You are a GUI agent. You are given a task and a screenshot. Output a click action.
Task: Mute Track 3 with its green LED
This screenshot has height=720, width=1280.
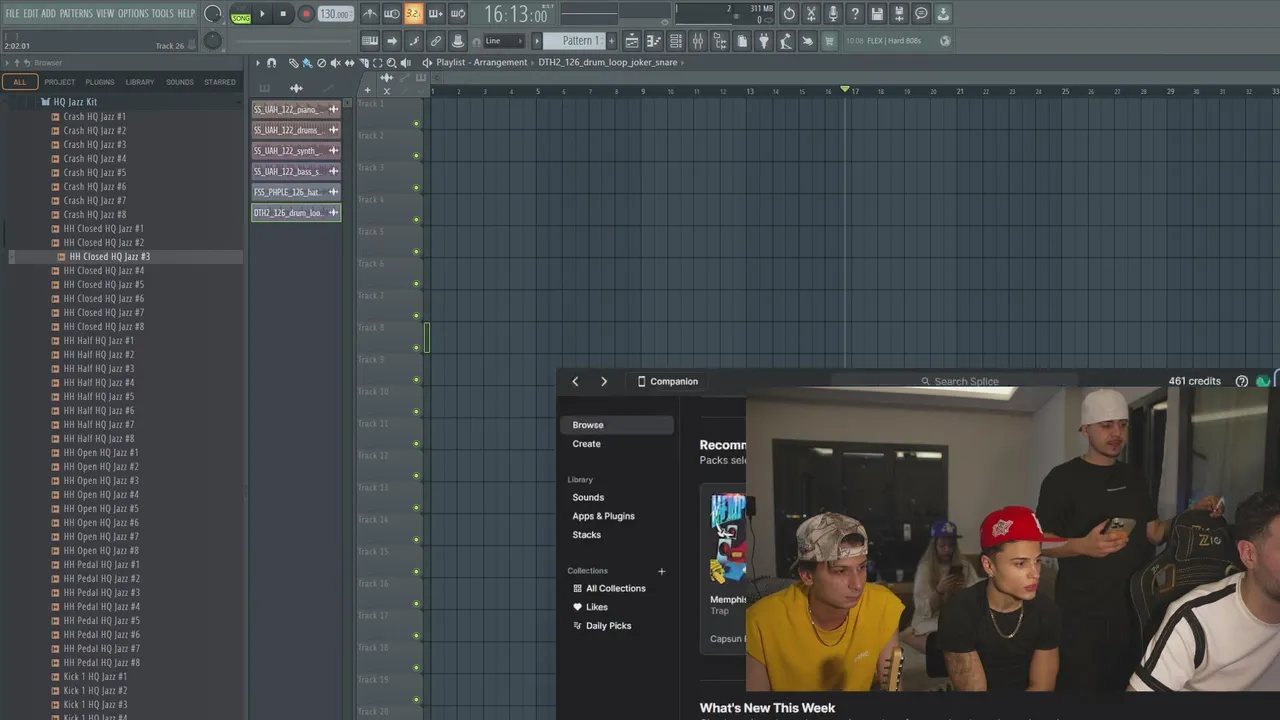point(417,188)
